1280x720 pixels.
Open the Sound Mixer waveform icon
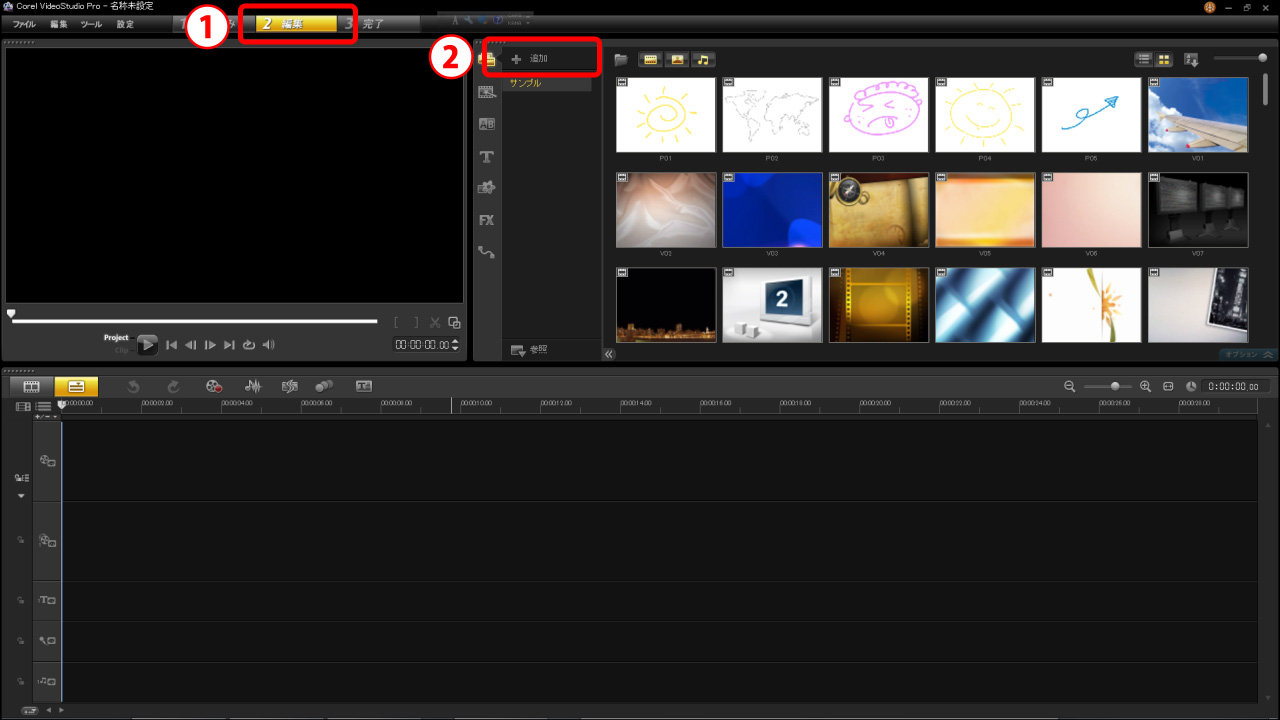point(253,386)
